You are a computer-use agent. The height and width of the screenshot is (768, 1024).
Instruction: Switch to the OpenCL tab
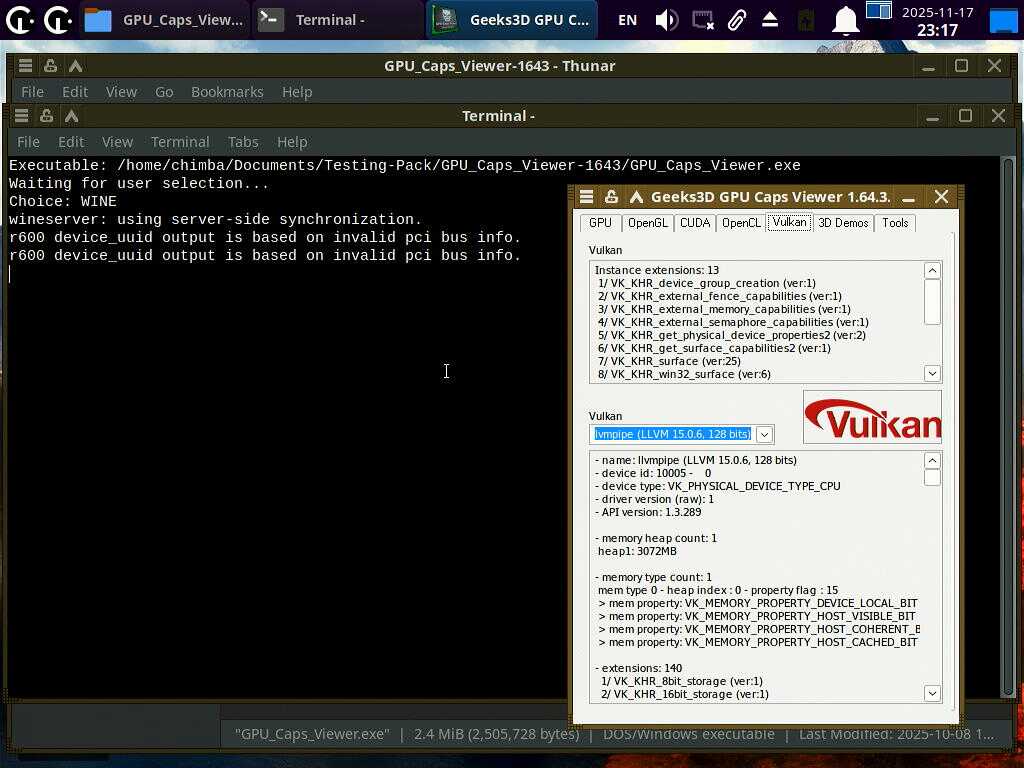[741, 223]
